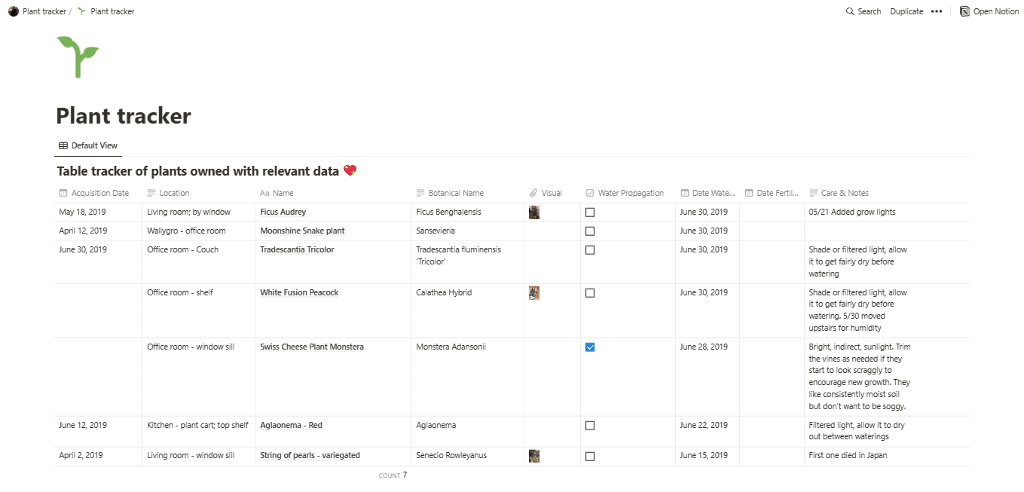Screen dimensions: 1024x492
Task: Click the small sprout breadcrumb icon
Action: click(x=82, y=12)
